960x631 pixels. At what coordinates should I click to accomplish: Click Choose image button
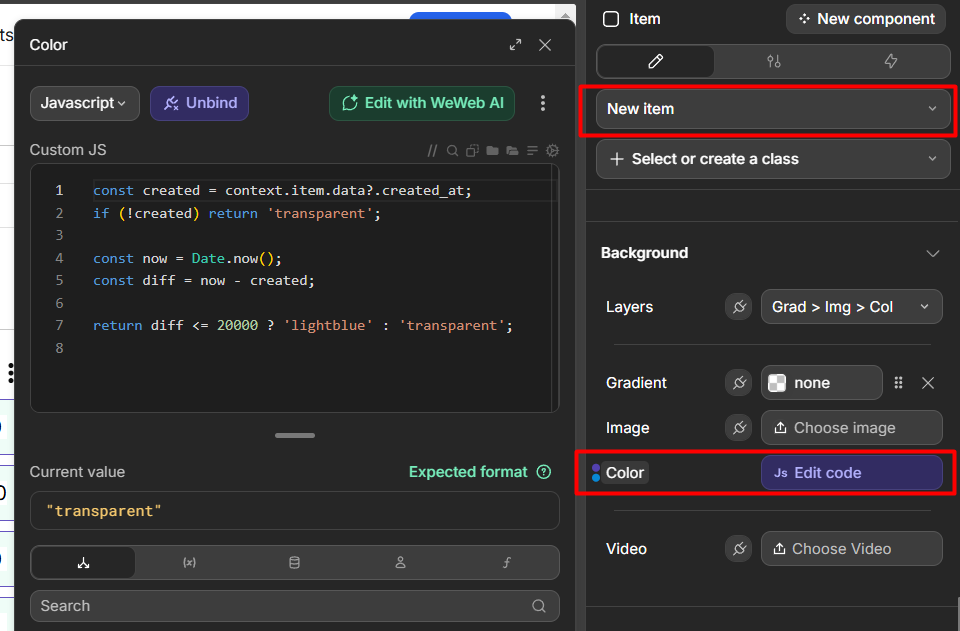[852, 428]
